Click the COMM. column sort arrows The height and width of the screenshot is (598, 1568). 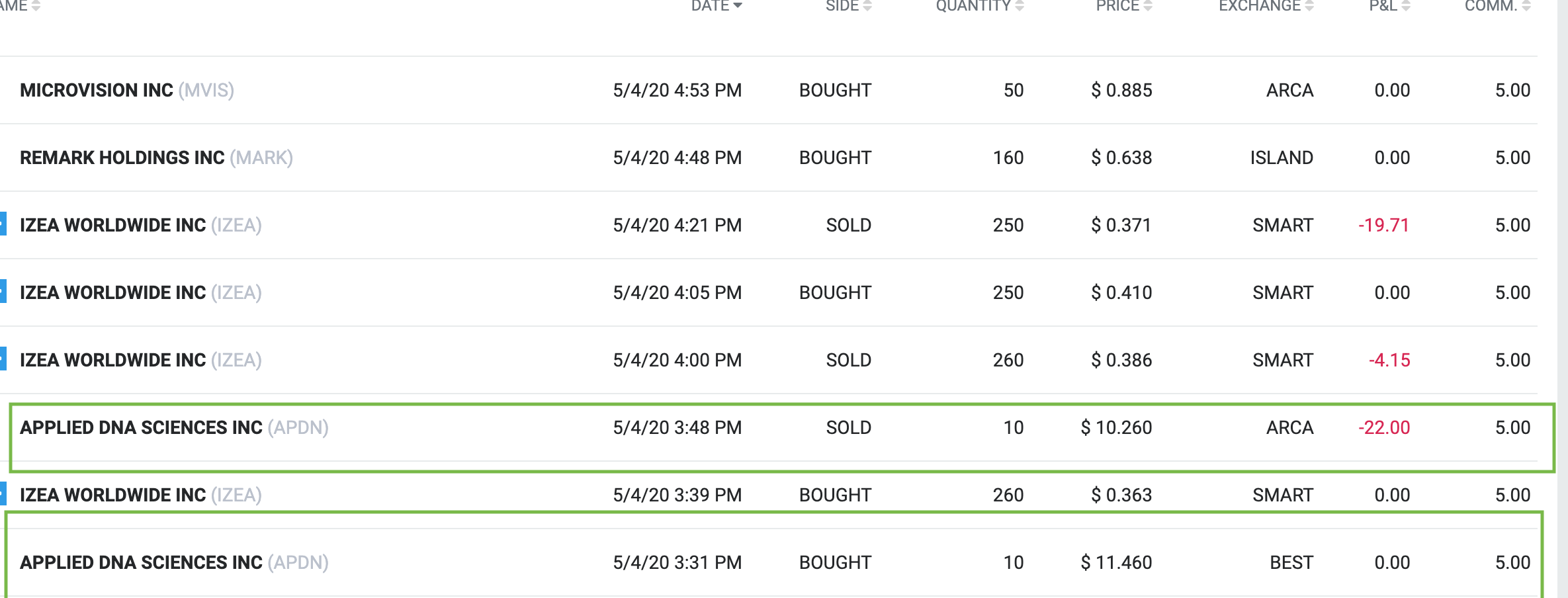click(1526, 6)
